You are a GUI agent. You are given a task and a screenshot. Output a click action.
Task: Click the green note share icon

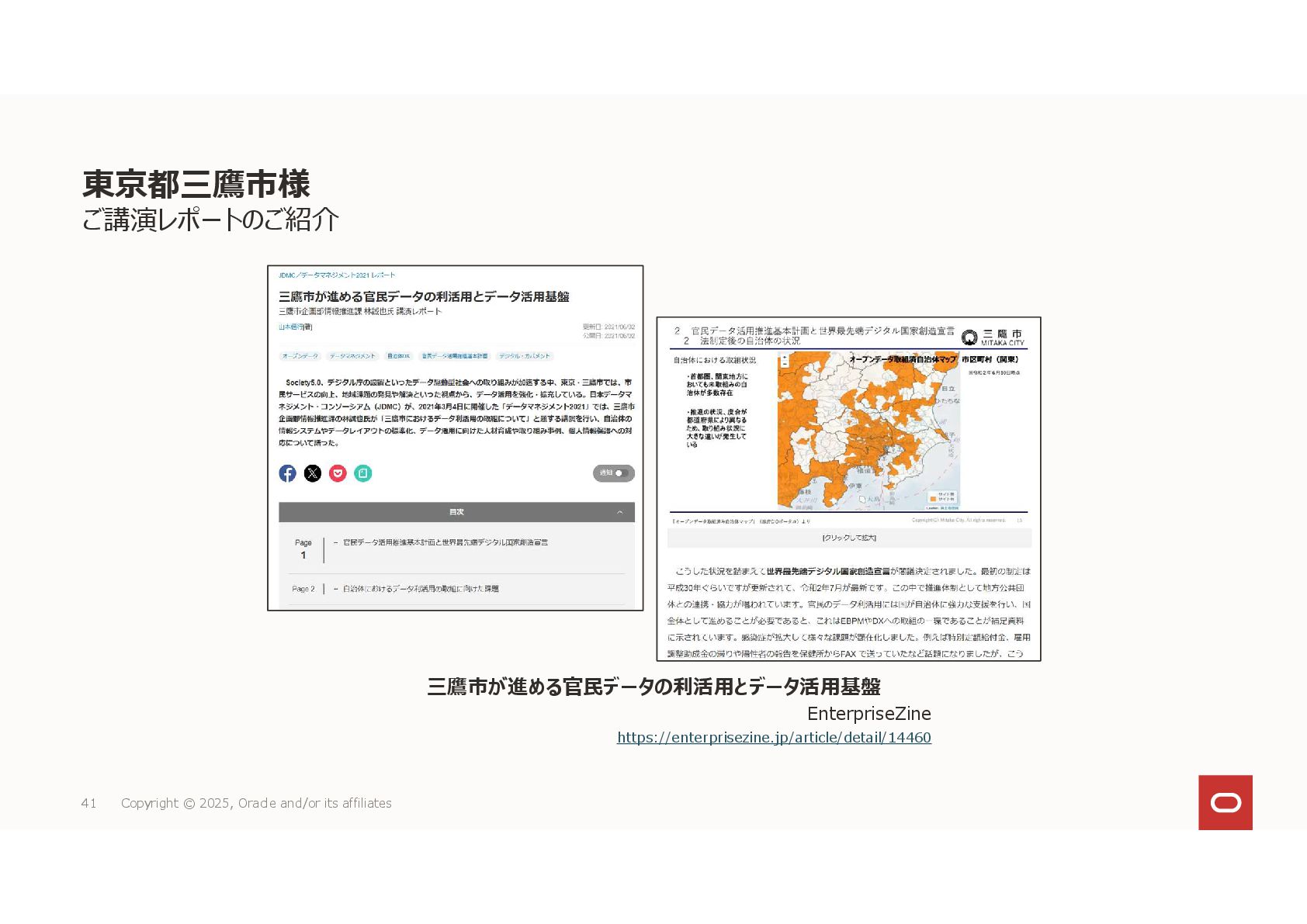363,473
